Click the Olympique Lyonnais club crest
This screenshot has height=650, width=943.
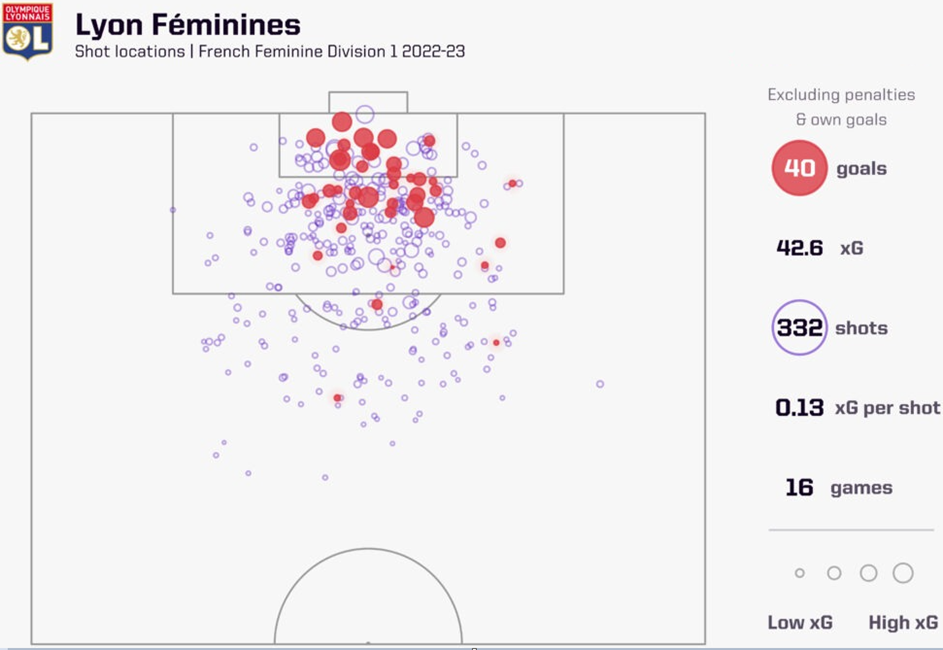click(x=27, y=31)
